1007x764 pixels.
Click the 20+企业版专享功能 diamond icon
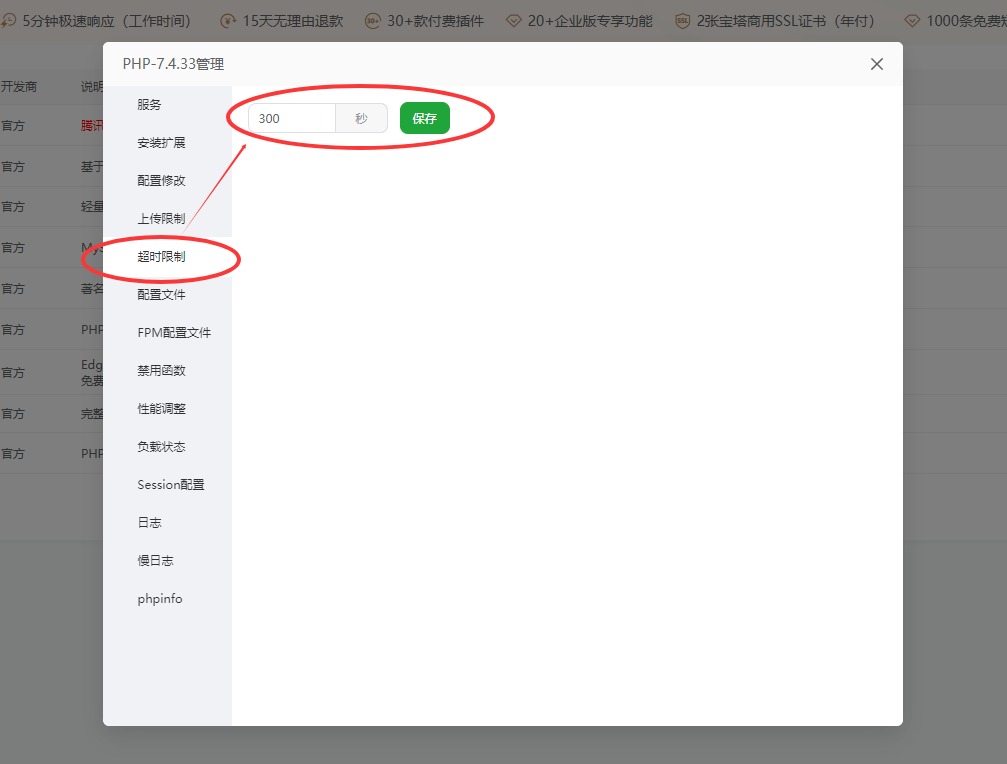pos(514,19)
